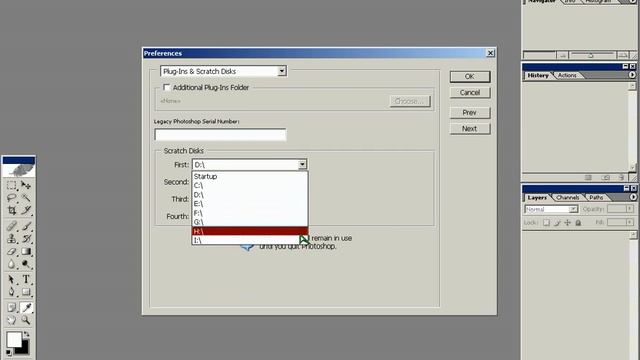Click OK in Preferences dialog
This screenshot has width=640, height=360.
(470, 77)
